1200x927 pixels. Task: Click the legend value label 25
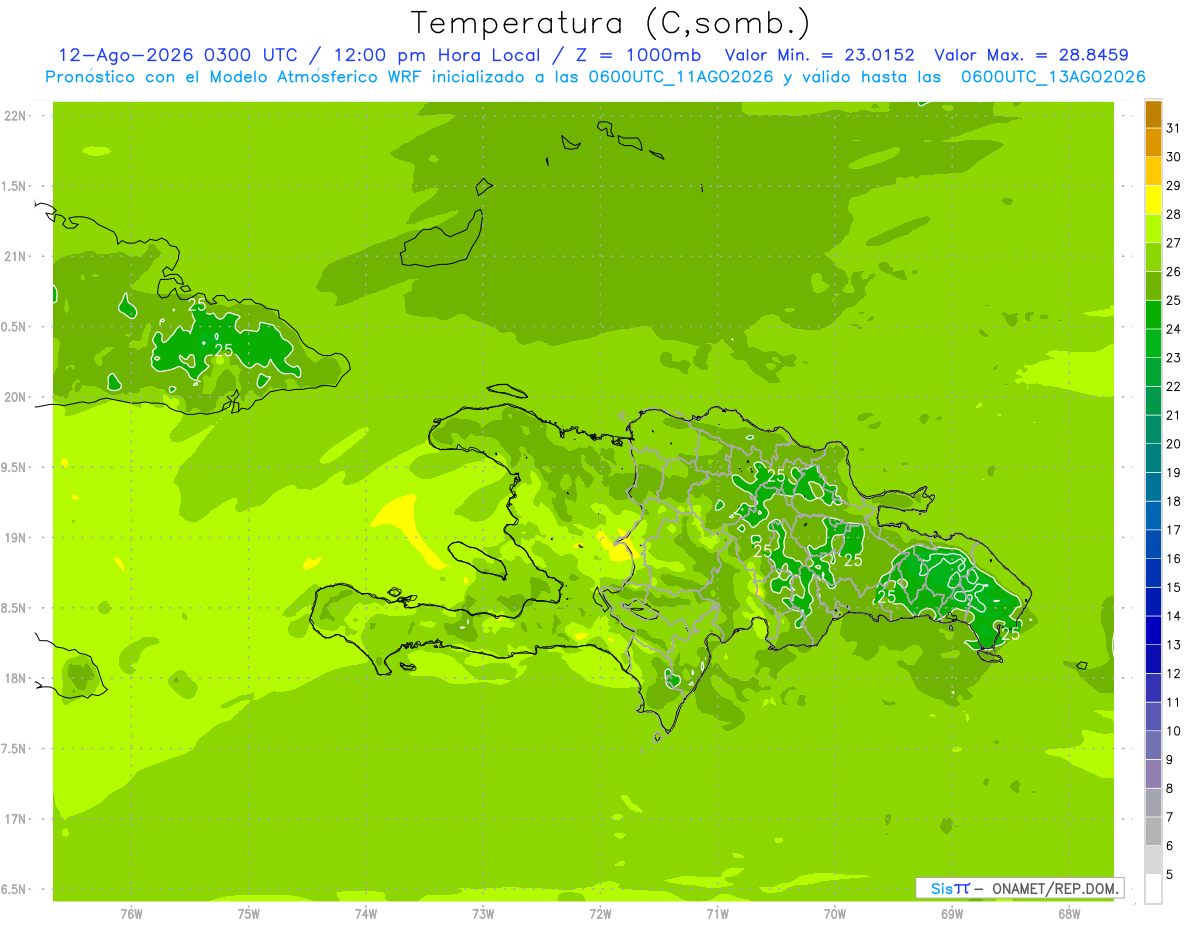pos(1174,300)
